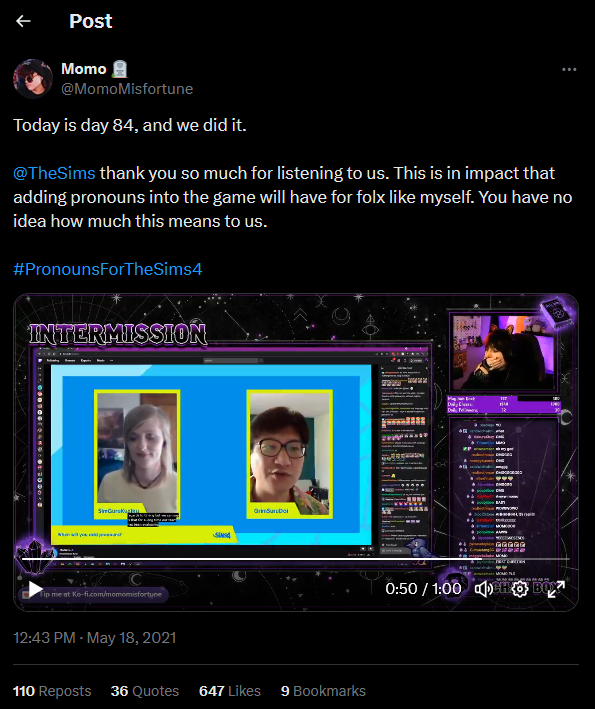Open the @MomoMisfortune handle

point(127,89)
